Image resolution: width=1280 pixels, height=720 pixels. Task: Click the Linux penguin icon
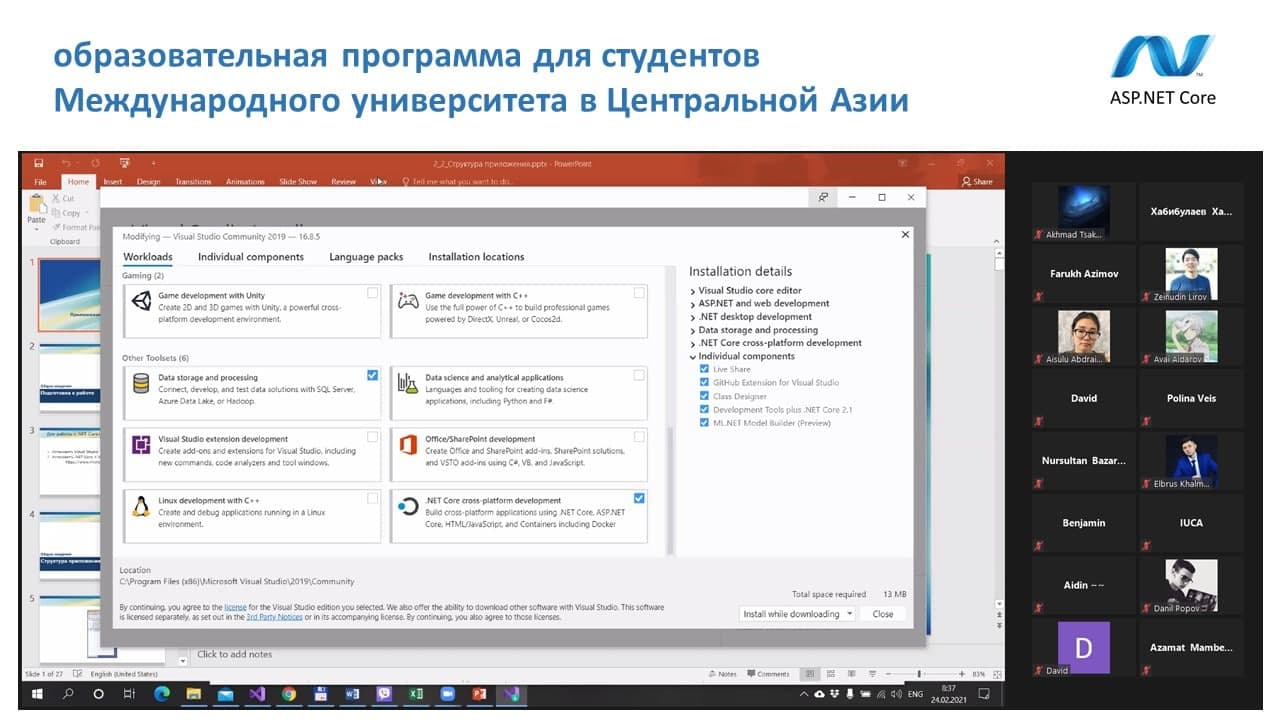(x=141, y=505)
